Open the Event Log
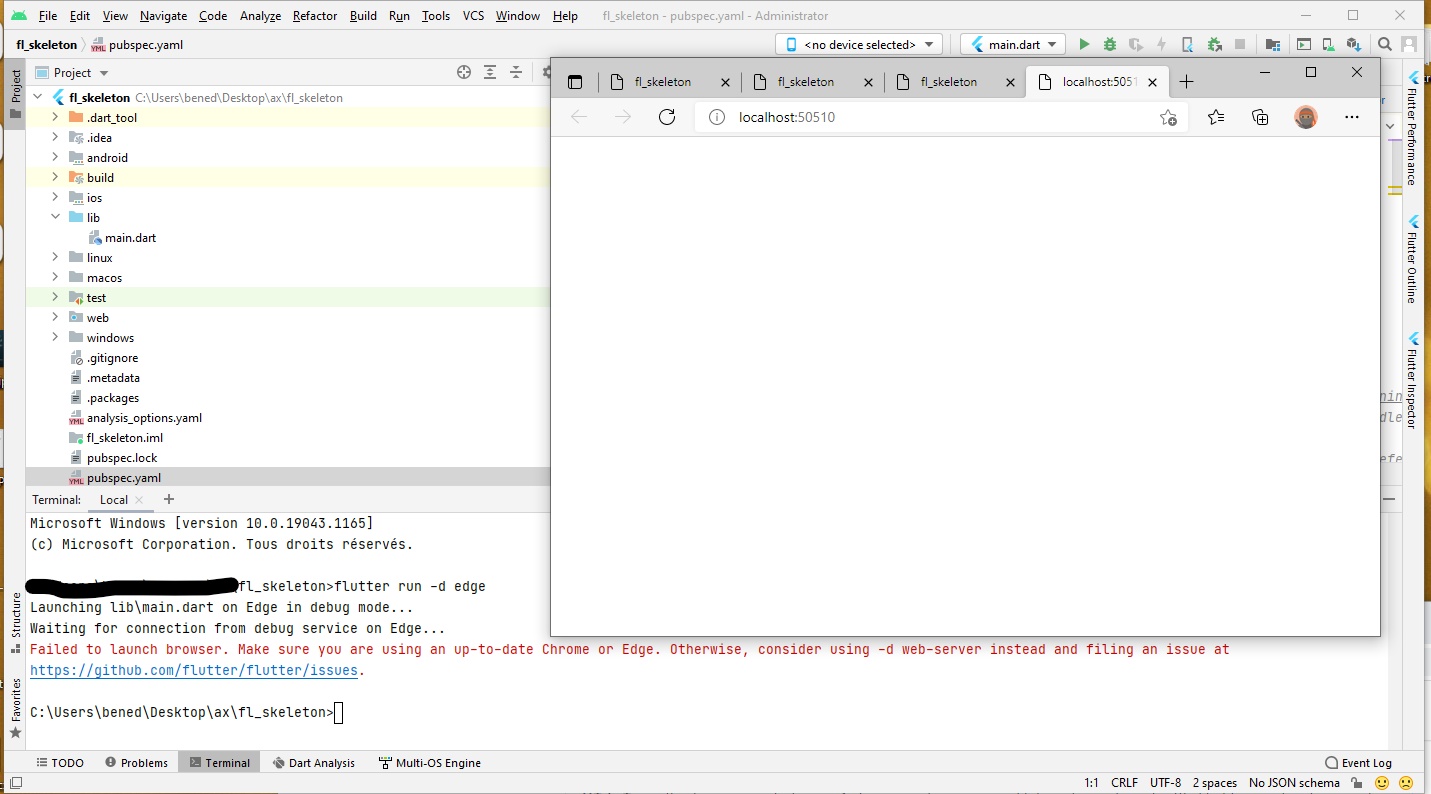The image size is (1431, 794). tap(1358, 762)
